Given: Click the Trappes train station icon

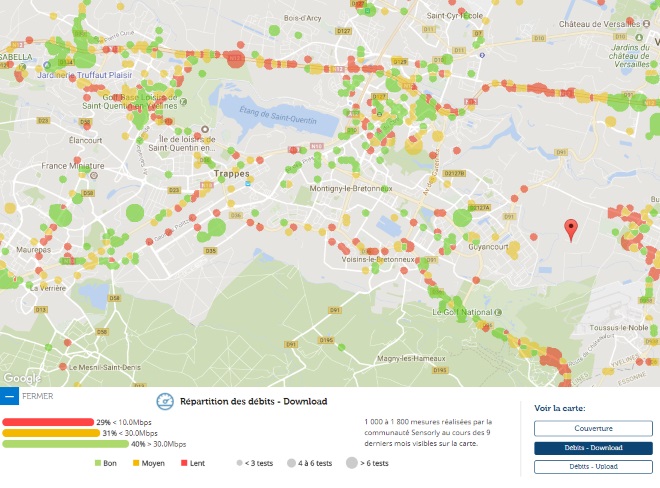Looking at the screenshot, I should [248, 183].
